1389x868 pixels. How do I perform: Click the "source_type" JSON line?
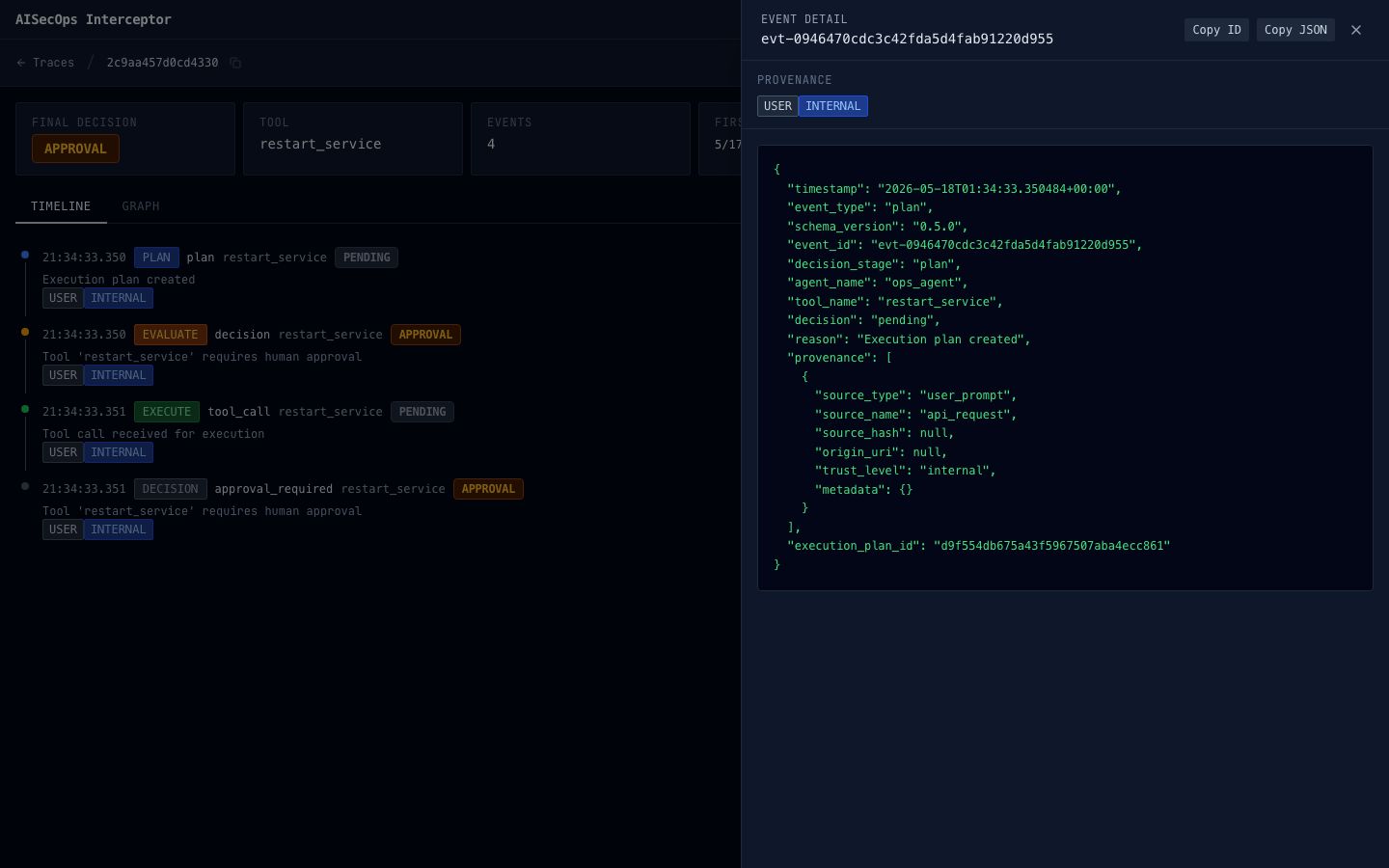915,395
